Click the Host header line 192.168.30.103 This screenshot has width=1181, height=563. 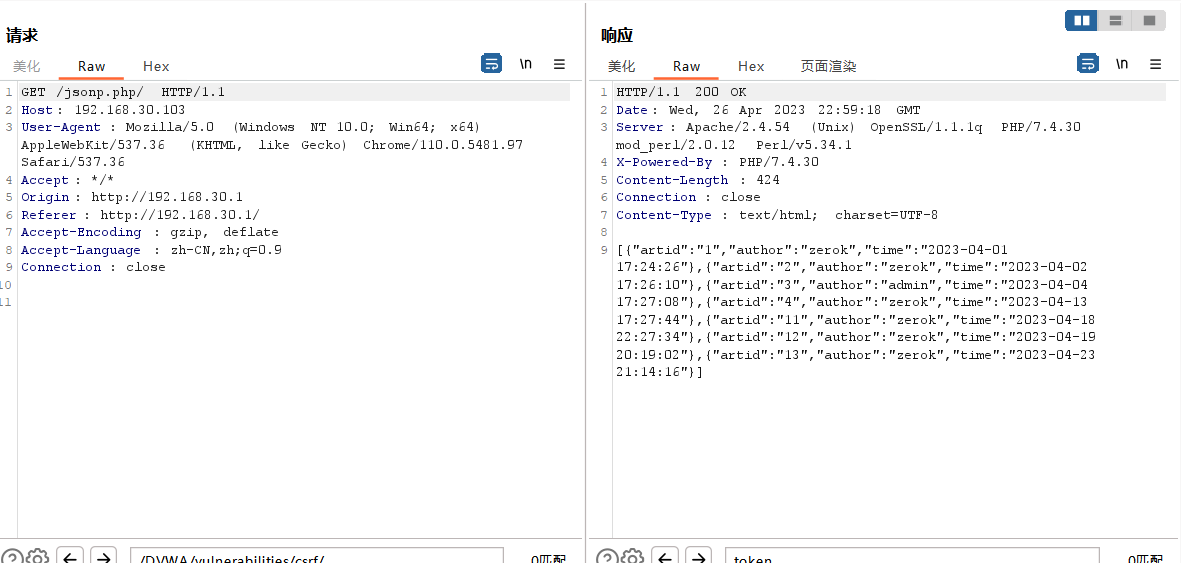(x=103, y=110)
